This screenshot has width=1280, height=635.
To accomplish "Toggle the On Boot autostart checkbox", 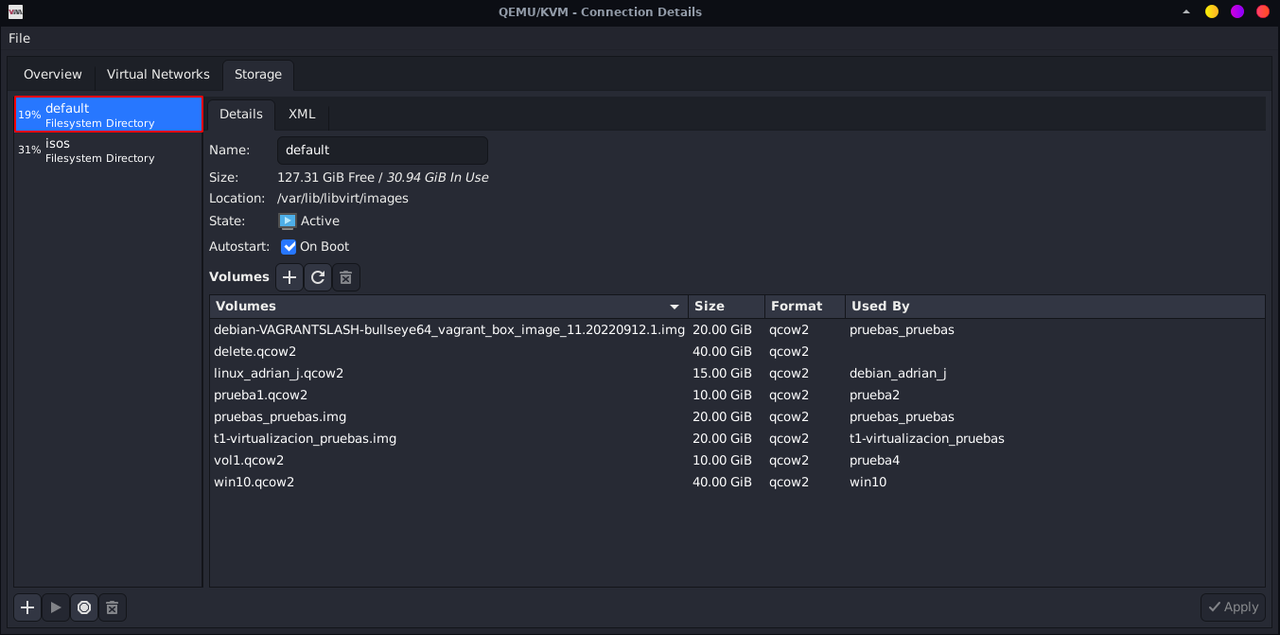I will tap(289, 246).
